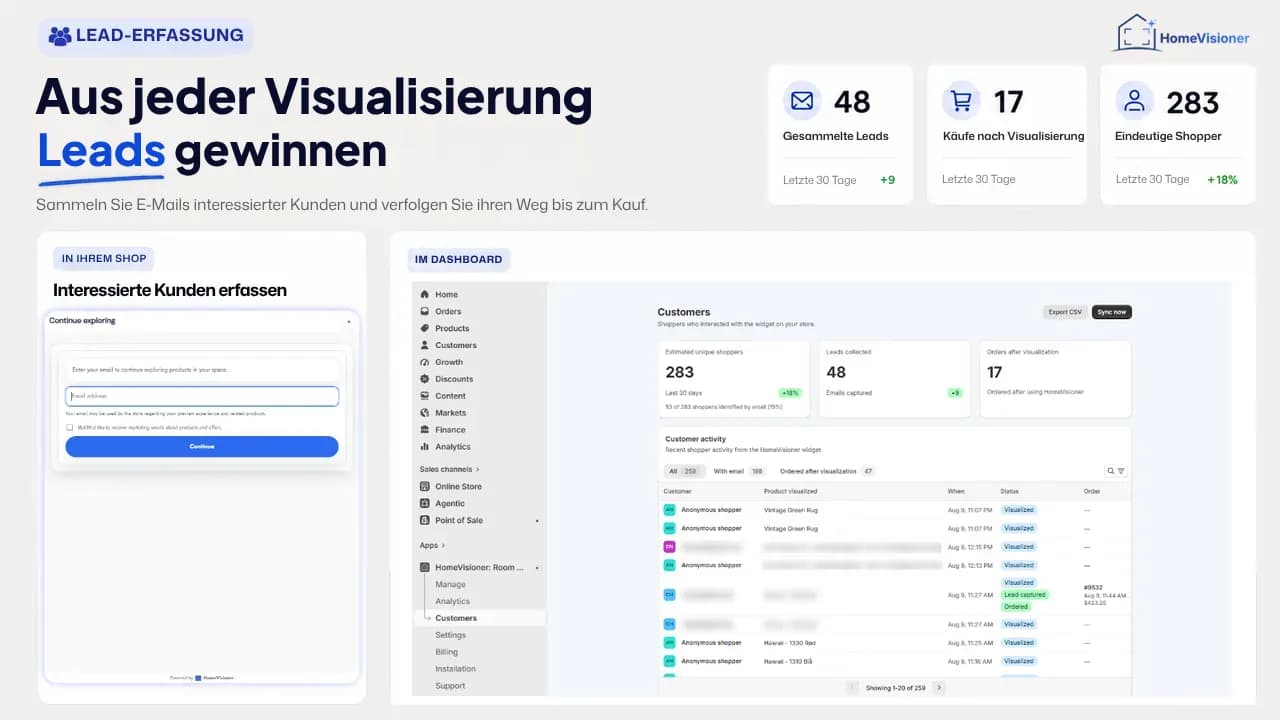This screenshot has height=720, width=1280.
Task: Click the Product visualized column header
Action: [x=790, y=491]
